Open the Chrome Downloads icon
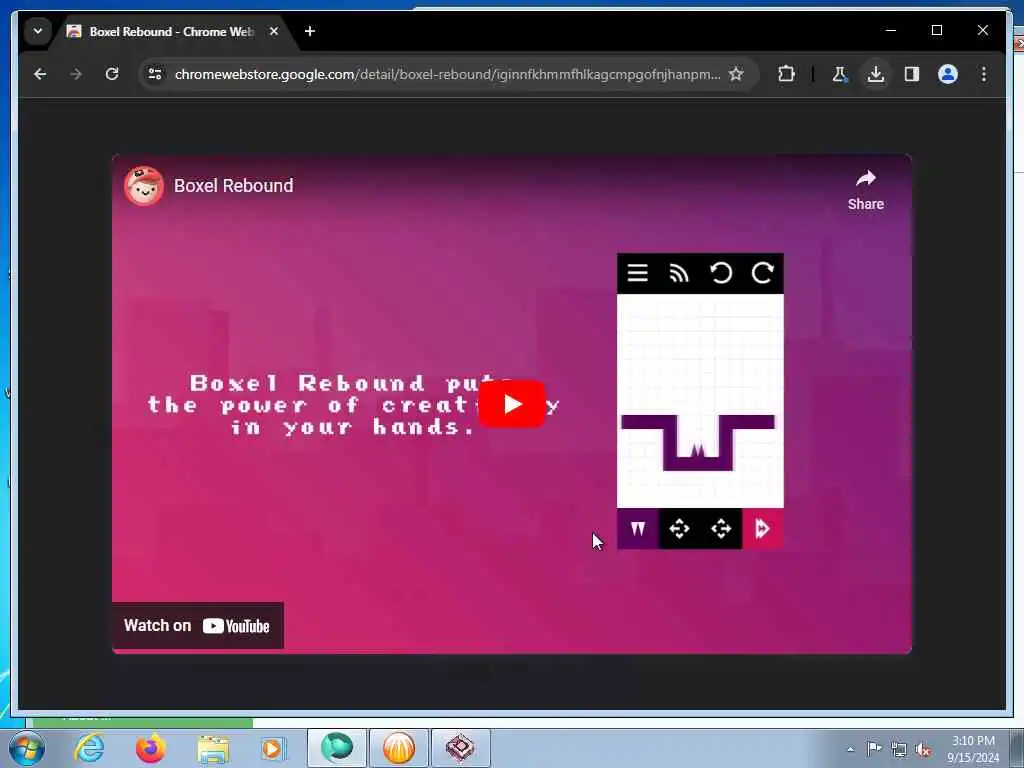This screenshot has width=1024, height=768. 876,74
